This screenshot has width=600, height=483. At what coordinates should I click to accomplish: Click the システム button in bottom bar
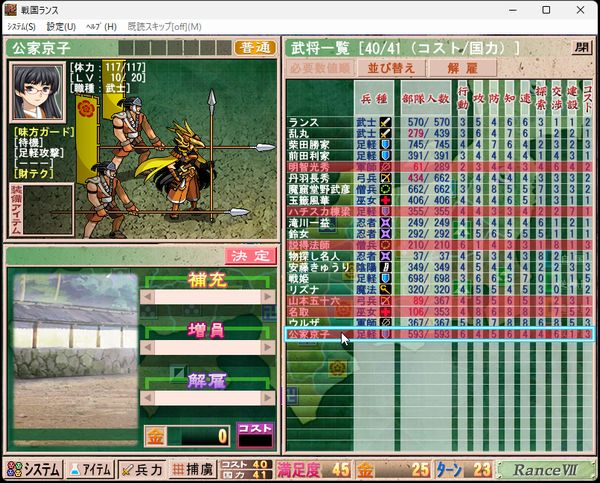coord(34,470)
